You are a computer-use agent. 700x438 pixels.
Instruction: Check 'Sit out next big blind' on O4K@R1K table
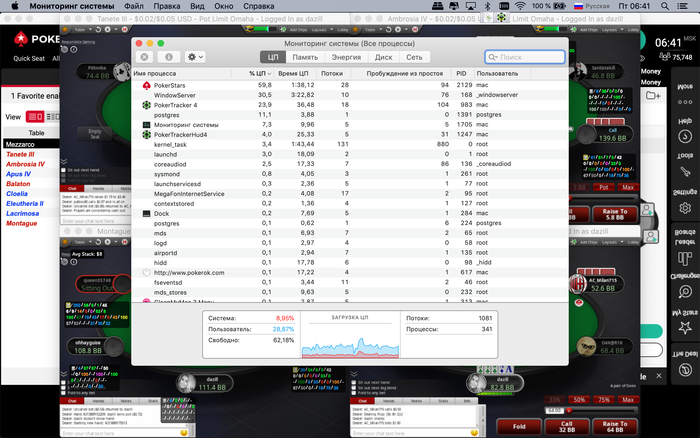pyautogui.click(x=354, y=388)
